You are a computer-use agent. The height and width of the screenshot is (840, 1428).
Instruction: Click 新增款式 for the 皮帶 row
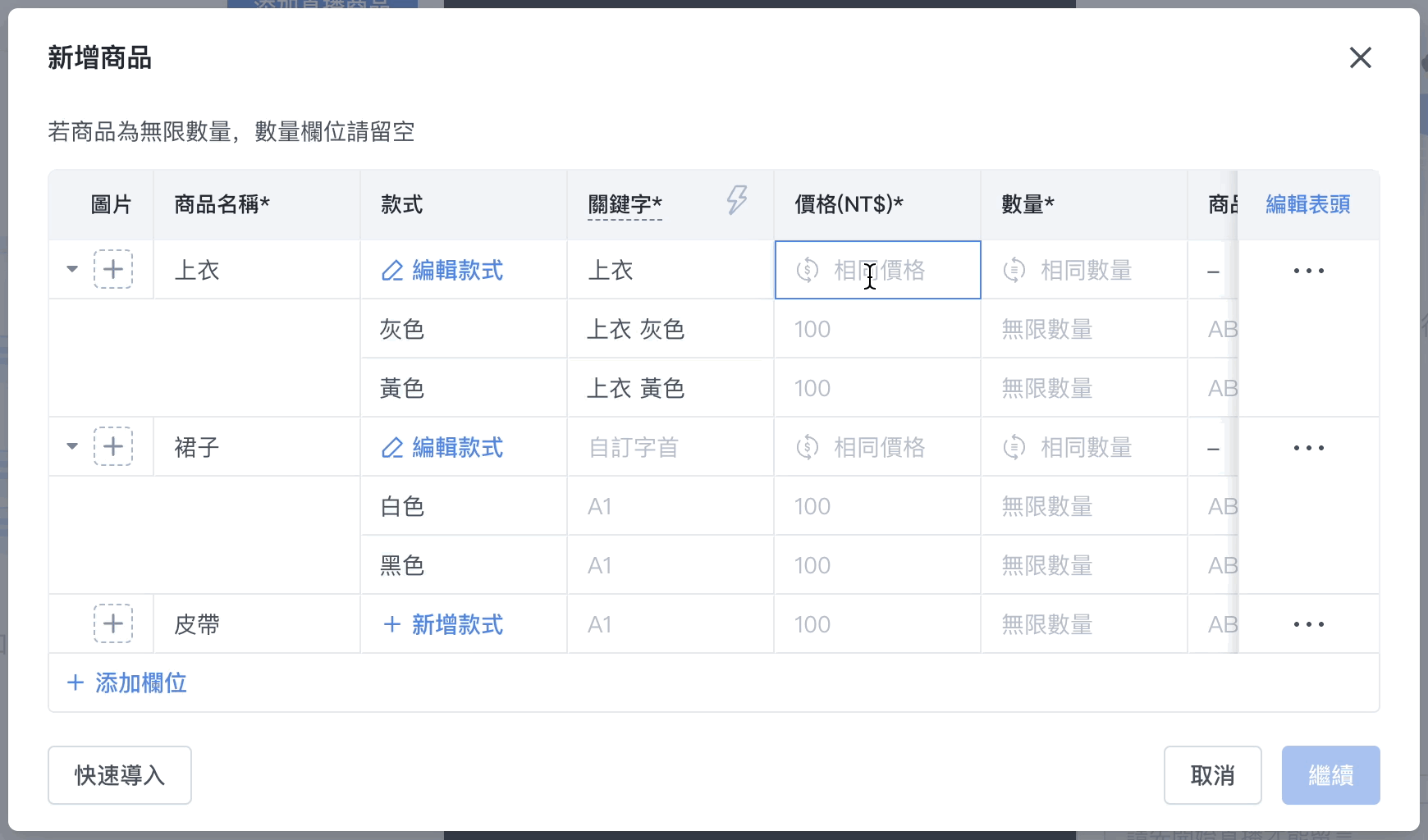(x=442, y=624)
